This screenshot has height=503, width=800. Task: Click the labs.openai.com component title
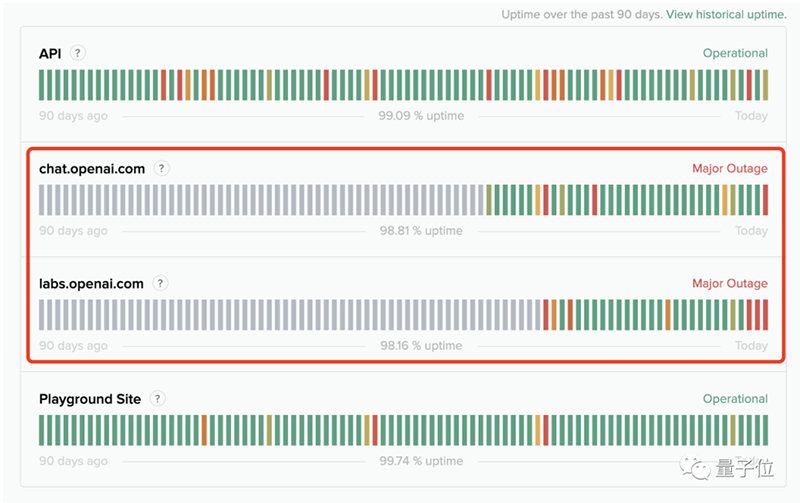91,283
